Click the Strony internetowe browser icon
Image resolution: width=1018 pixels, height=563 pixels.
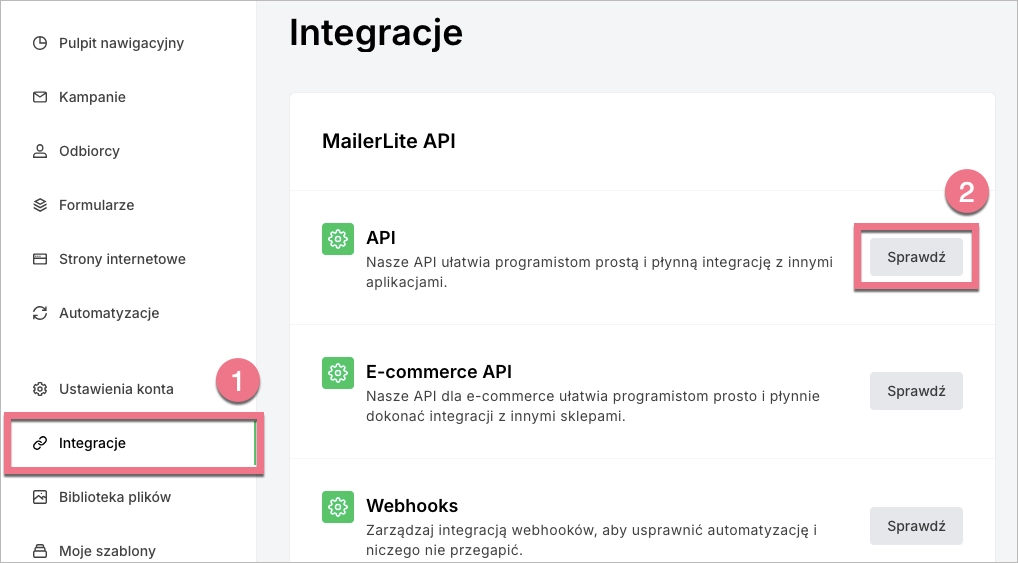click(x=40, y=259)
